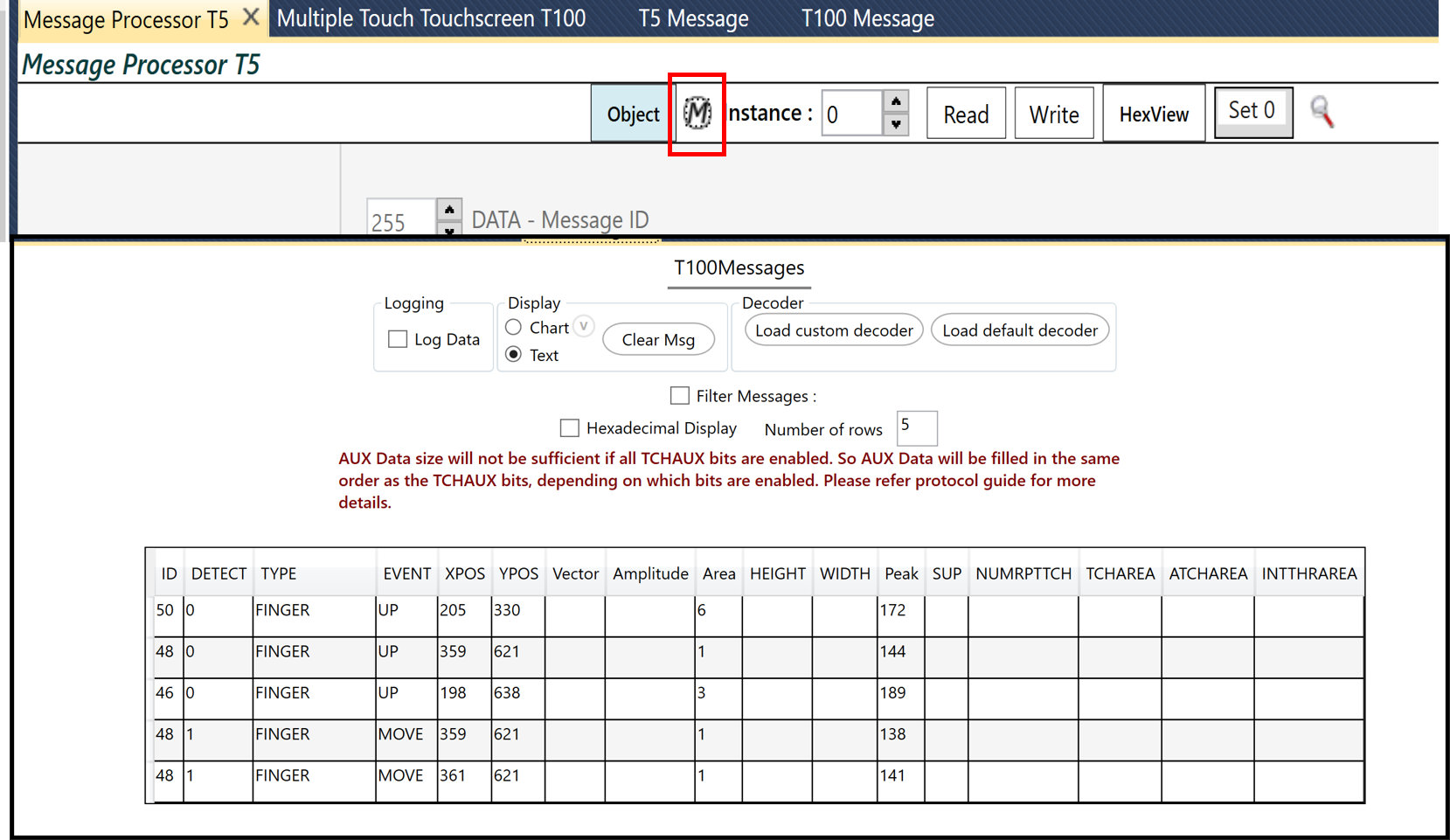Viewport: 1450px width, 840px height.
Task: Click the M message icon next to Object
Action: 697,114
